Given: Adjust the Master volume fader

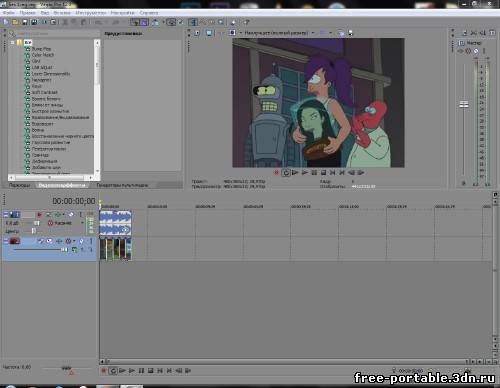Looking at the screenshot, I should 464,104.
